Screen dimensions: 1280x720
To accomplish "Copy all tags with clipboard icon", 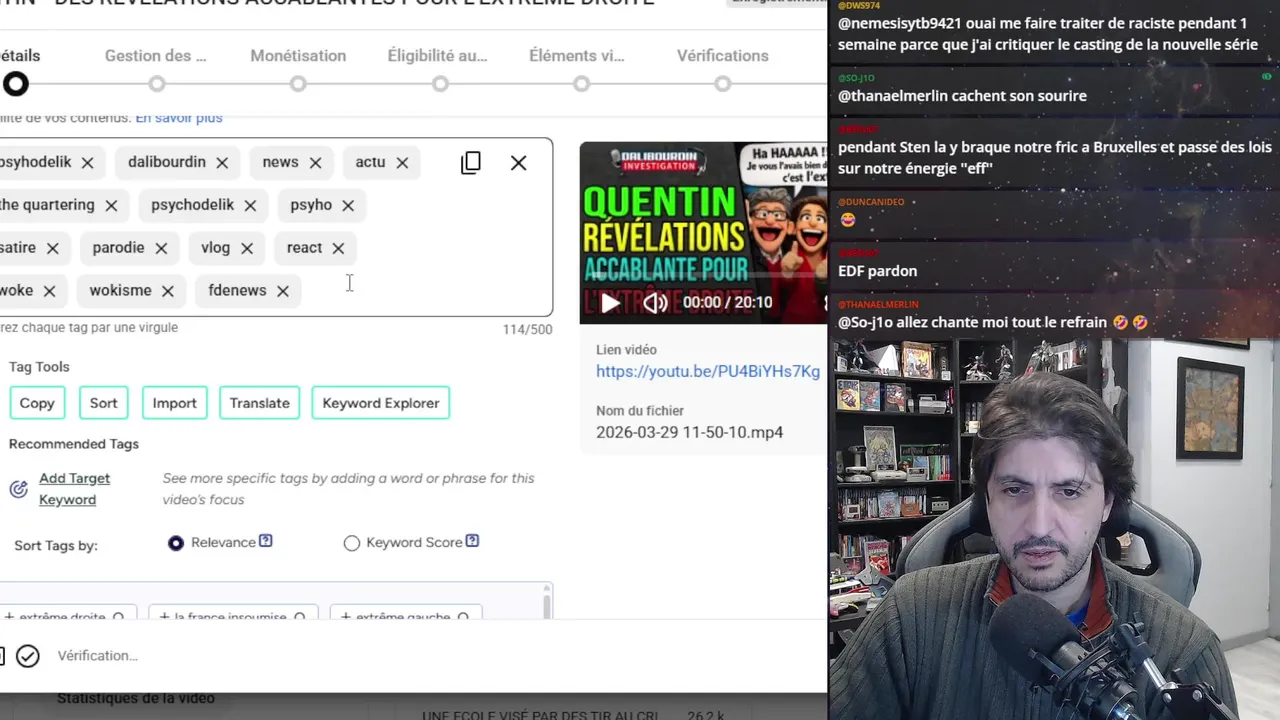I will pyautogui.click(x=471, y=163).
